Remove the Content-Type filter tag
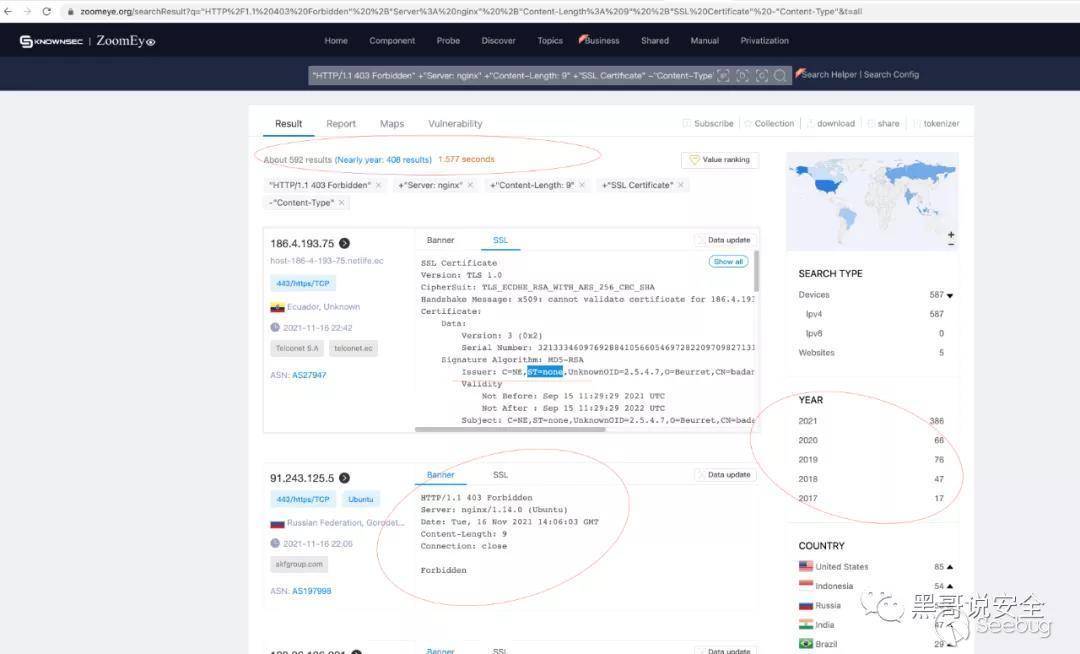Image resolution: width=1080 pixels, height=654 pixels. coord(340,202)
